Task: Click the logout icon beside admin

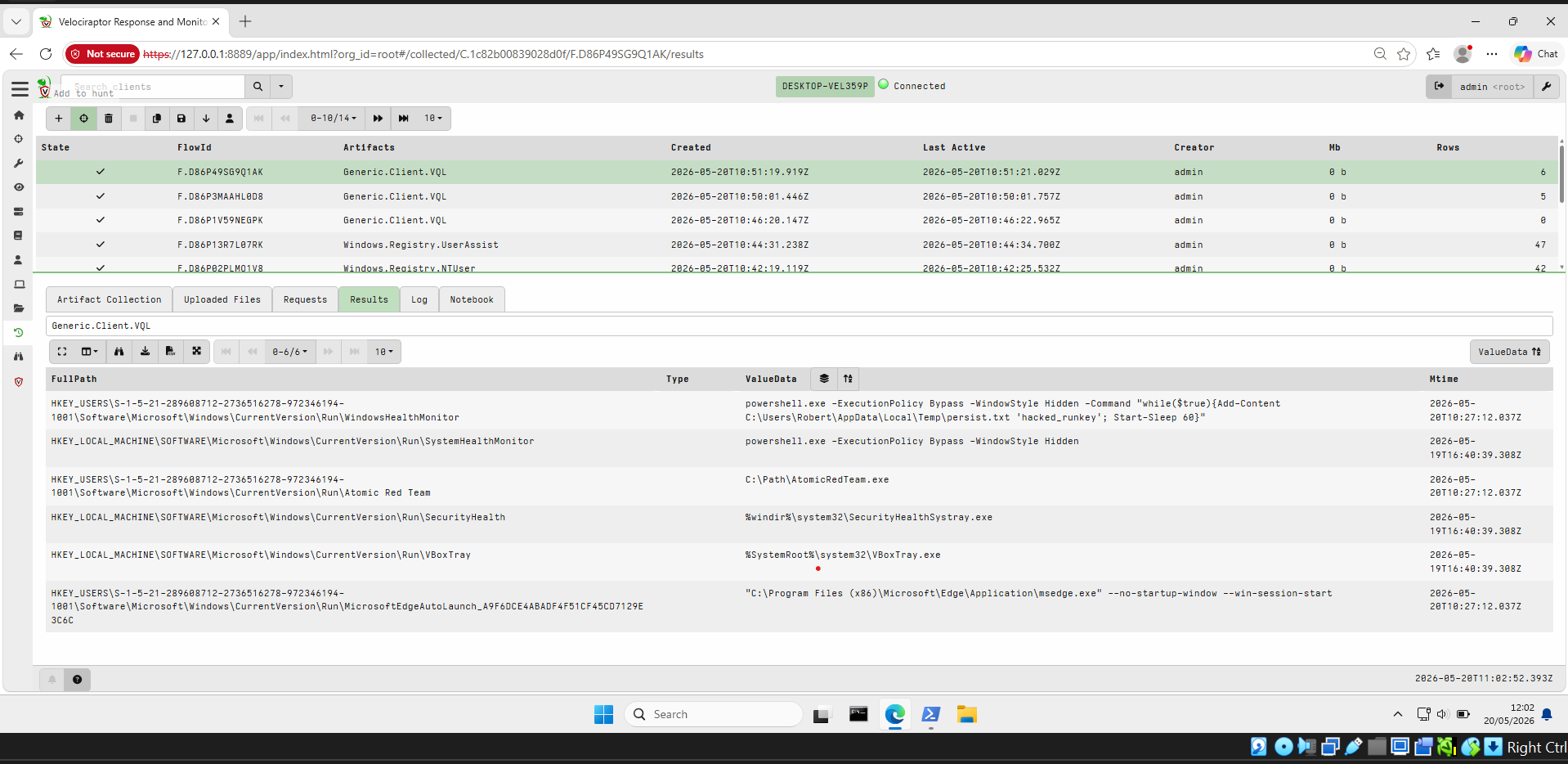Action: click(x=1440, y=87)
